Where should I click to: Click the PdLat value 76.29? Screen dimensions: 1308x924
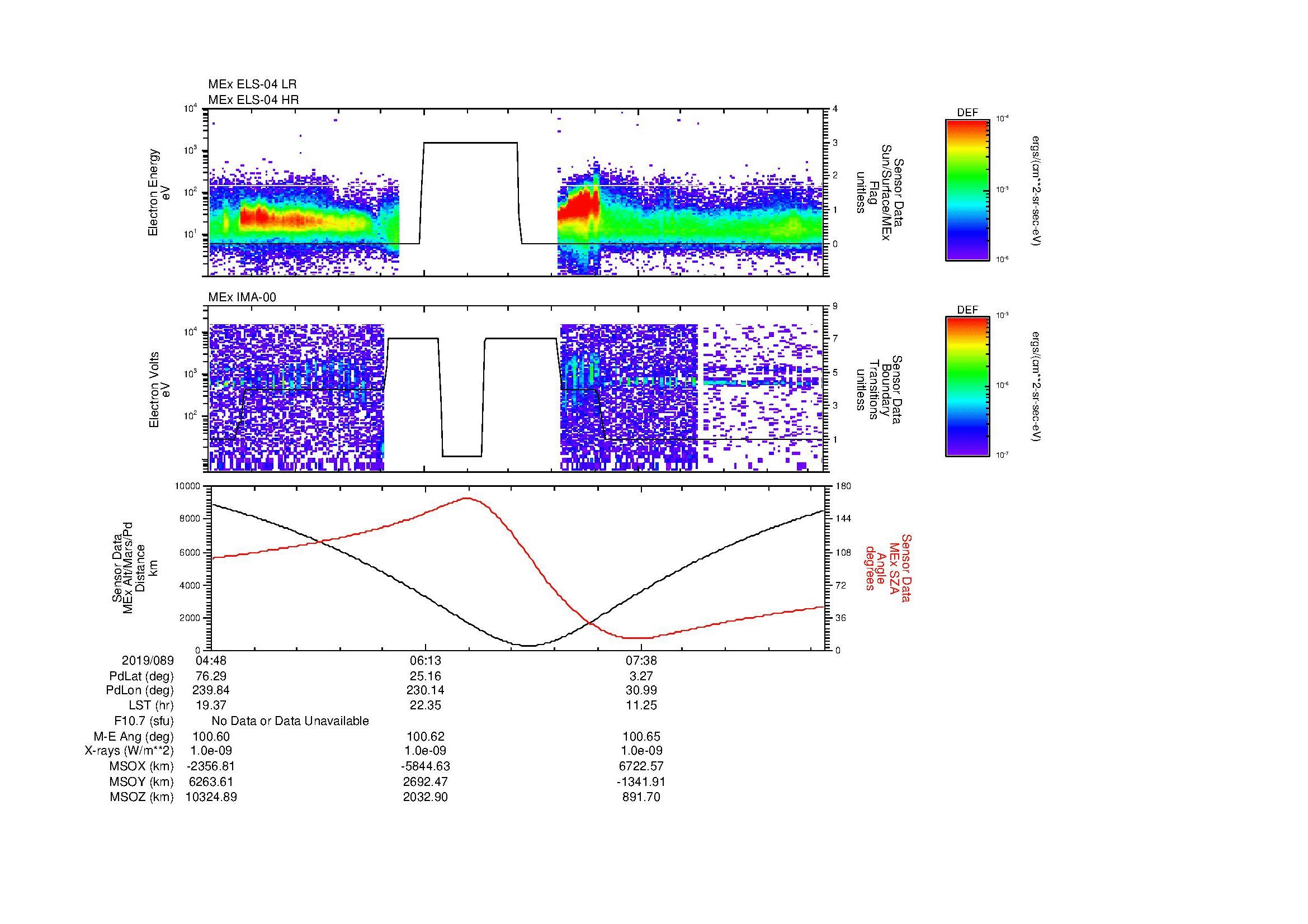(211, 676)
